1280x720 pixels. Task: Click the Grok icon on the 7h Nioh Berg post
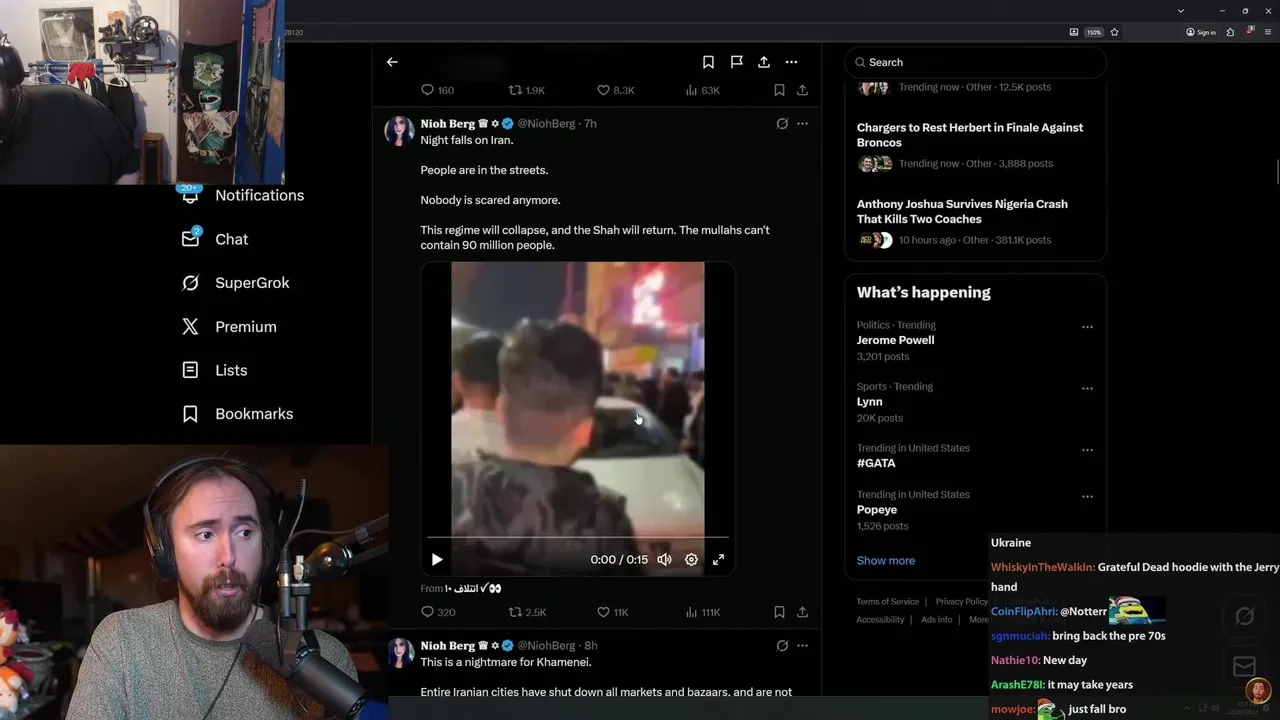coord(782,124)
